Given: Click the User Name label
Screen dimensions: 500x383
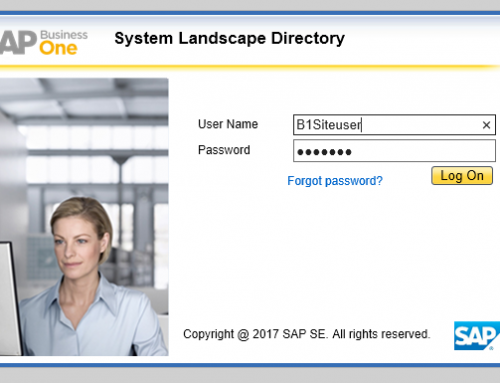Looking at the screenshot, I should coord(228,124).
